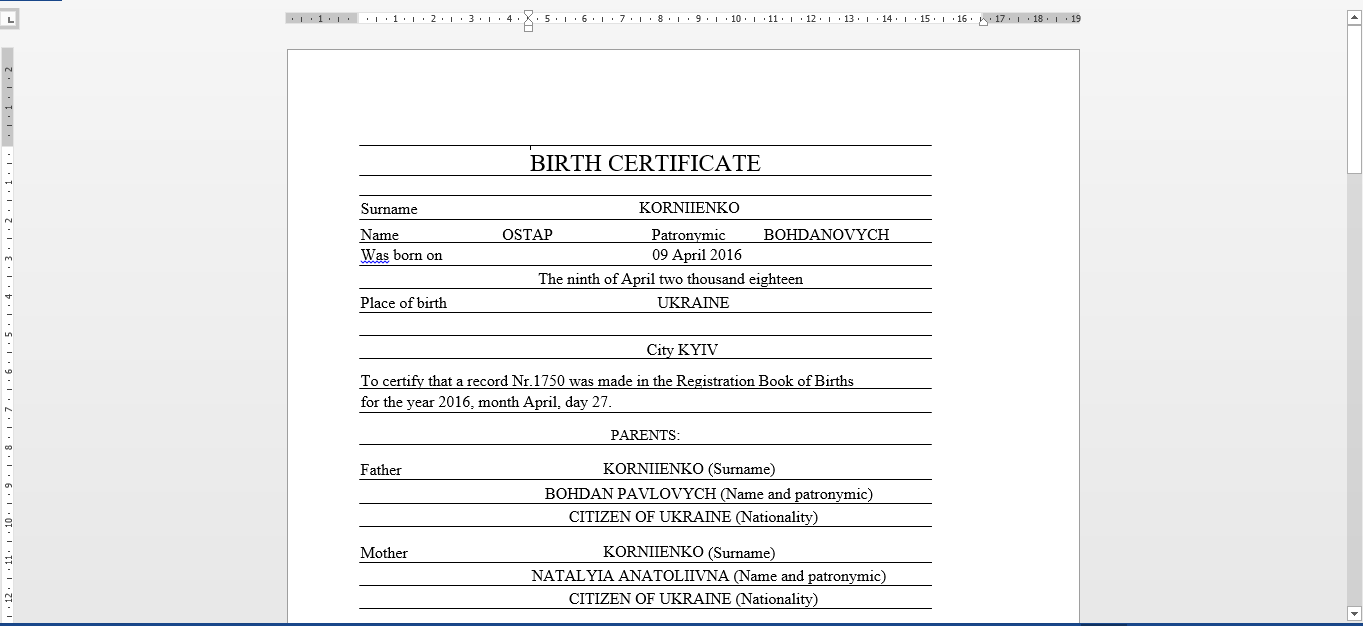Click the "Father" label
The image size is (1363, 626).
[381, 470]
